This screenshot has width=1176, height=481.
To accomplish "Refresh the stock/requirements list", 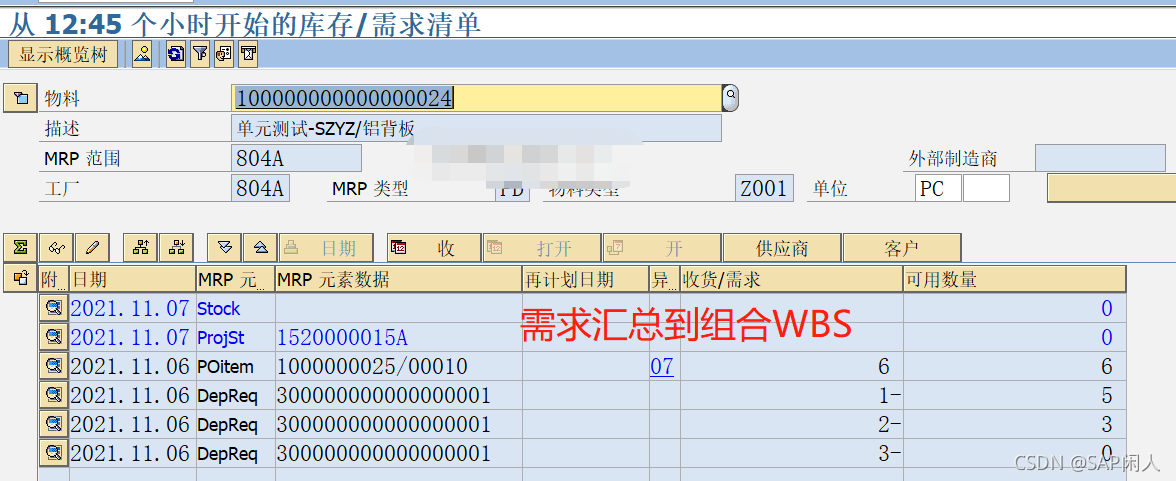I will [176, 55].
